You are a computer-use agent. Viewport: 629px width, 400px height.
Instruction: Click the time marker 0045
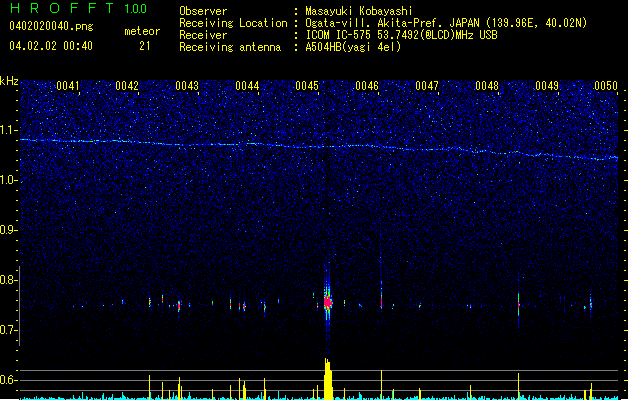tap(307, 86)
